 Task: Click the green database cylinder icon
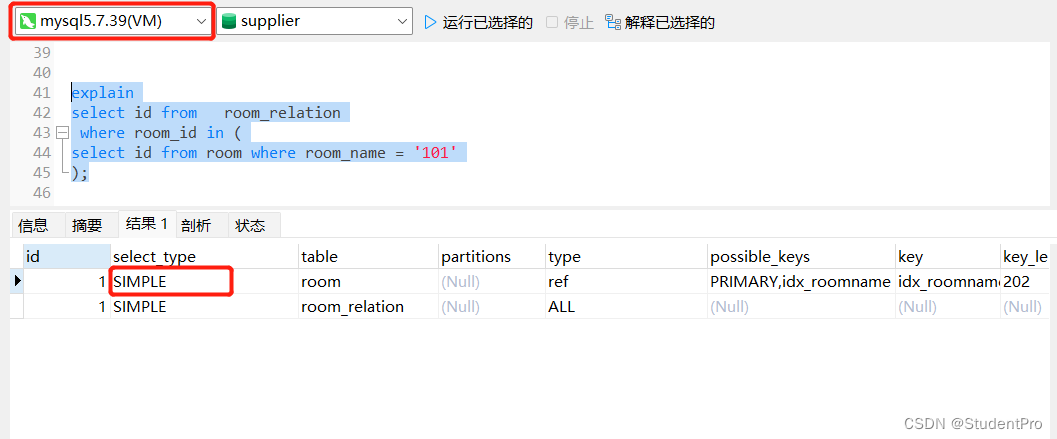229,22
